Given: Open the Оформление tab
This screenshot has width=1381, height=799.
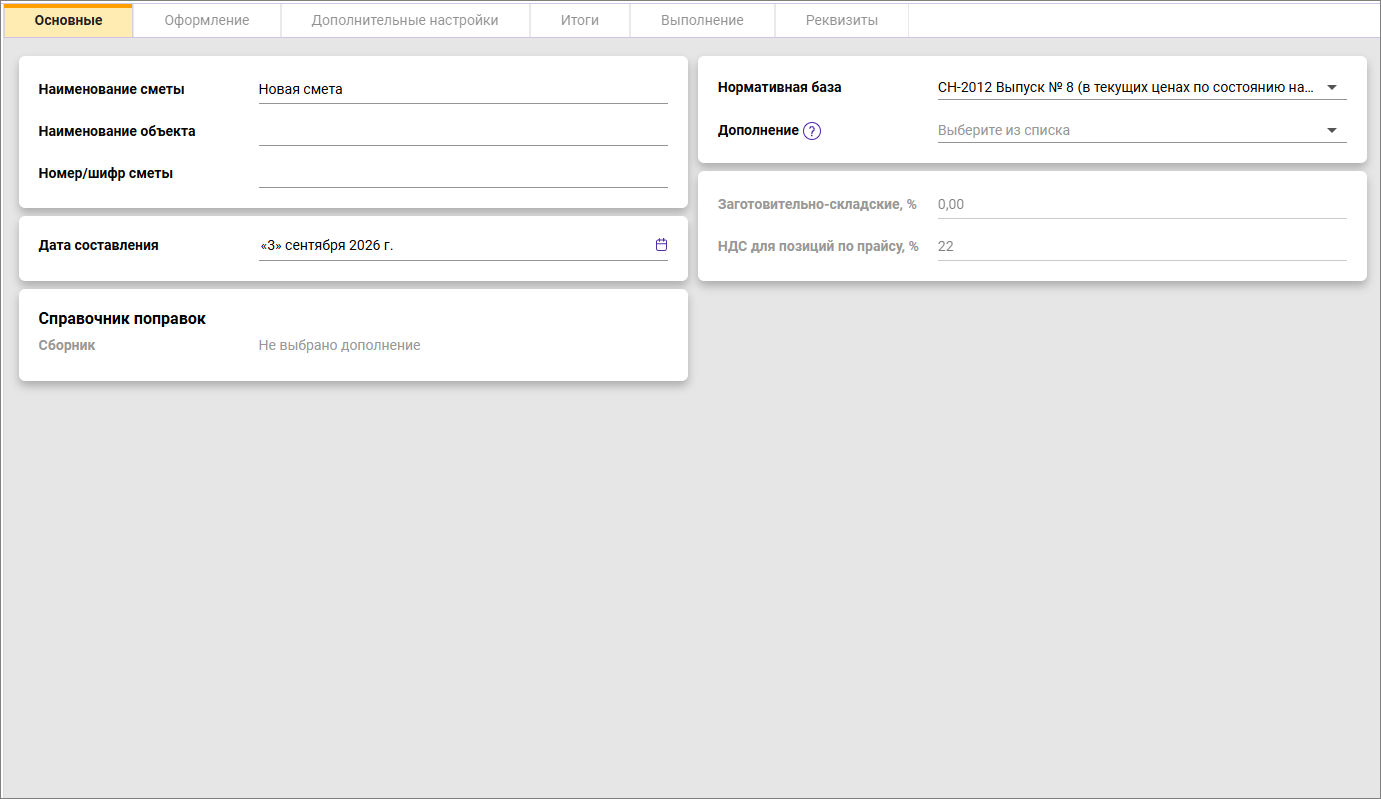Looking at the screenshot, I should [x=207, y=20].
